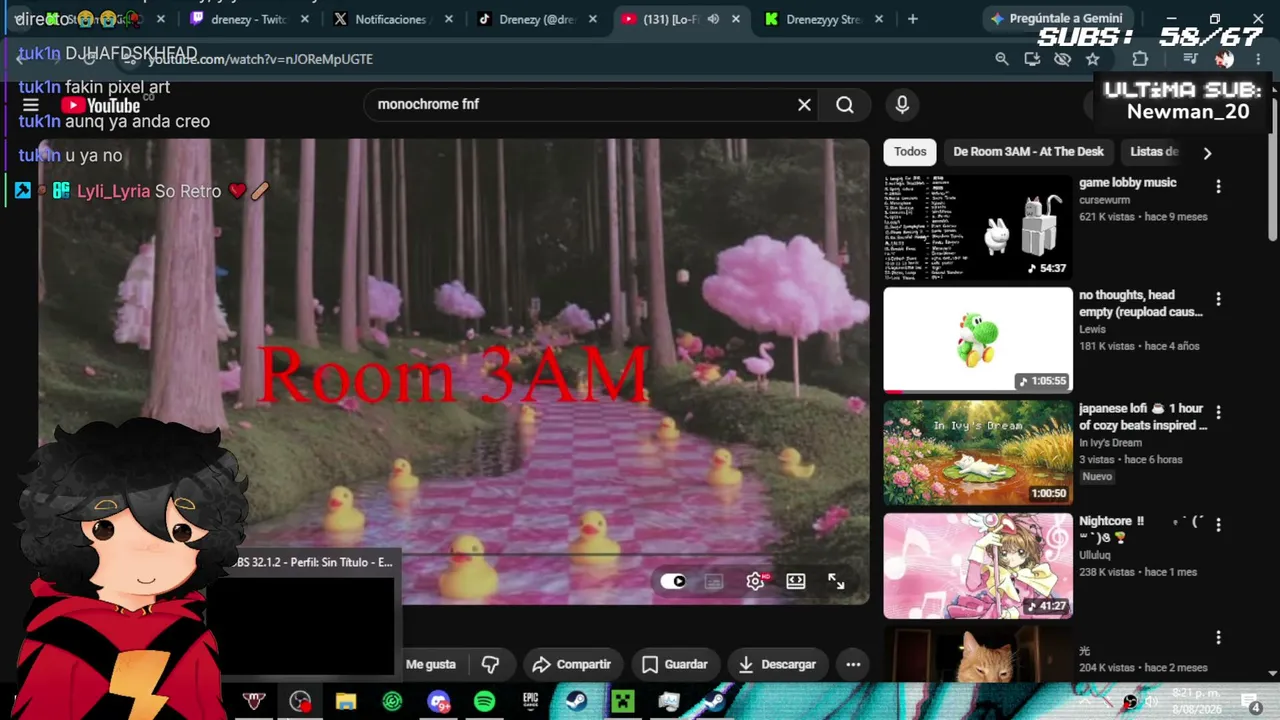Switch the player to theater mode
The height and width of the screenshot is (720, 1280).
click(x=796, y=581)
